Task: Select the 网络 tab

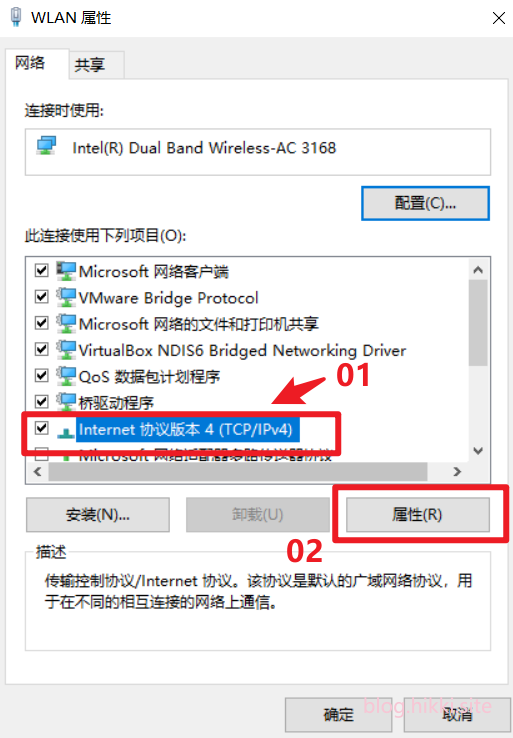Action: (x=30, y=63)
